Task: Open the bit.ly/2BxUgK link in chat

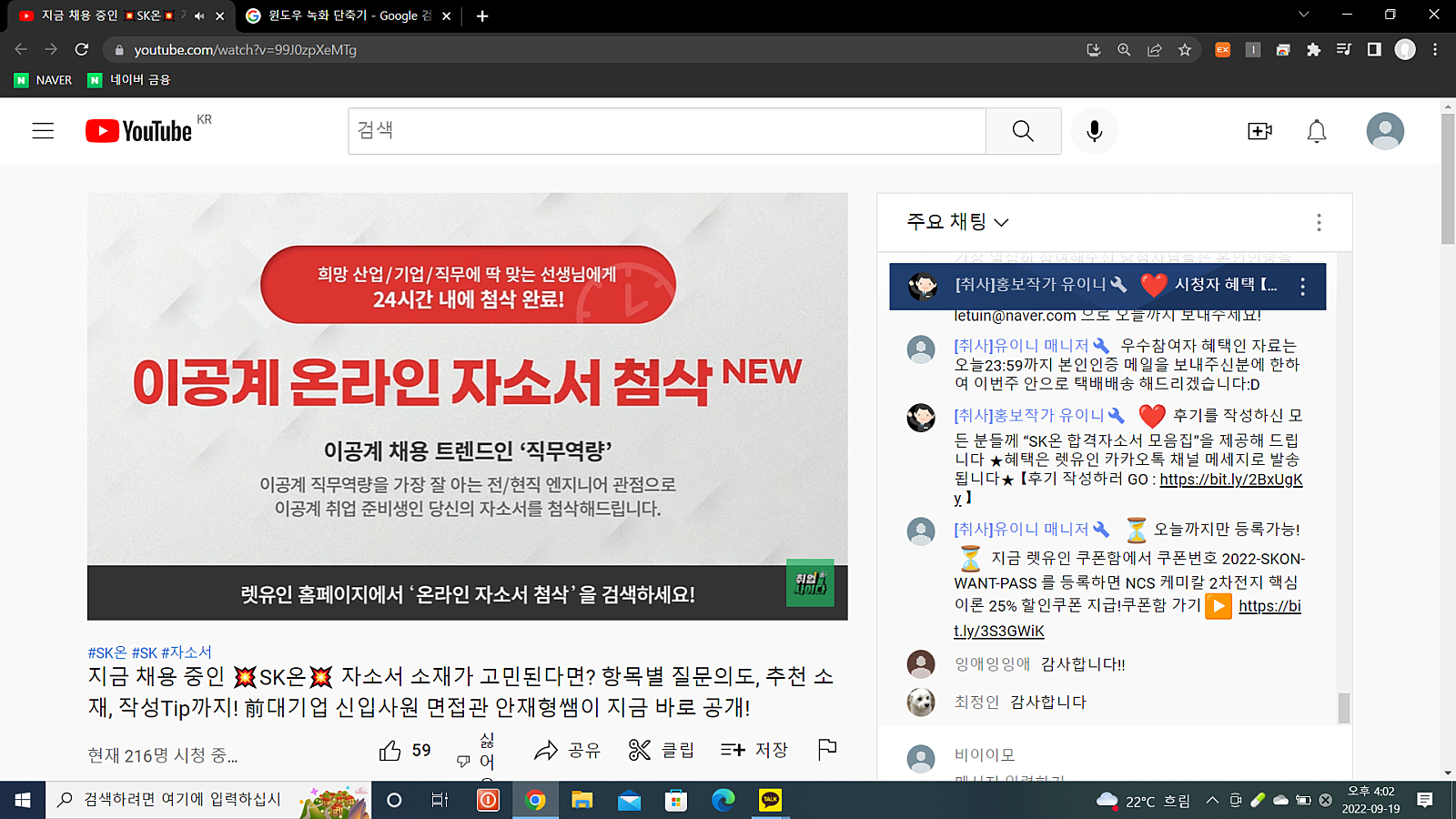Action: [1230, 480]
